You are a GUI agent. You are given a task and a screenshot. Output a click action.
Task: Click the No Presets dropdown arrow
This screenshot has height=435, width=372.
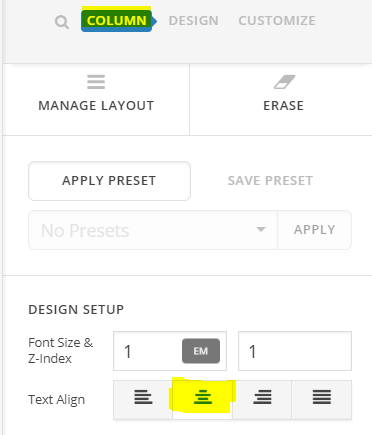[x=261, y=229]
